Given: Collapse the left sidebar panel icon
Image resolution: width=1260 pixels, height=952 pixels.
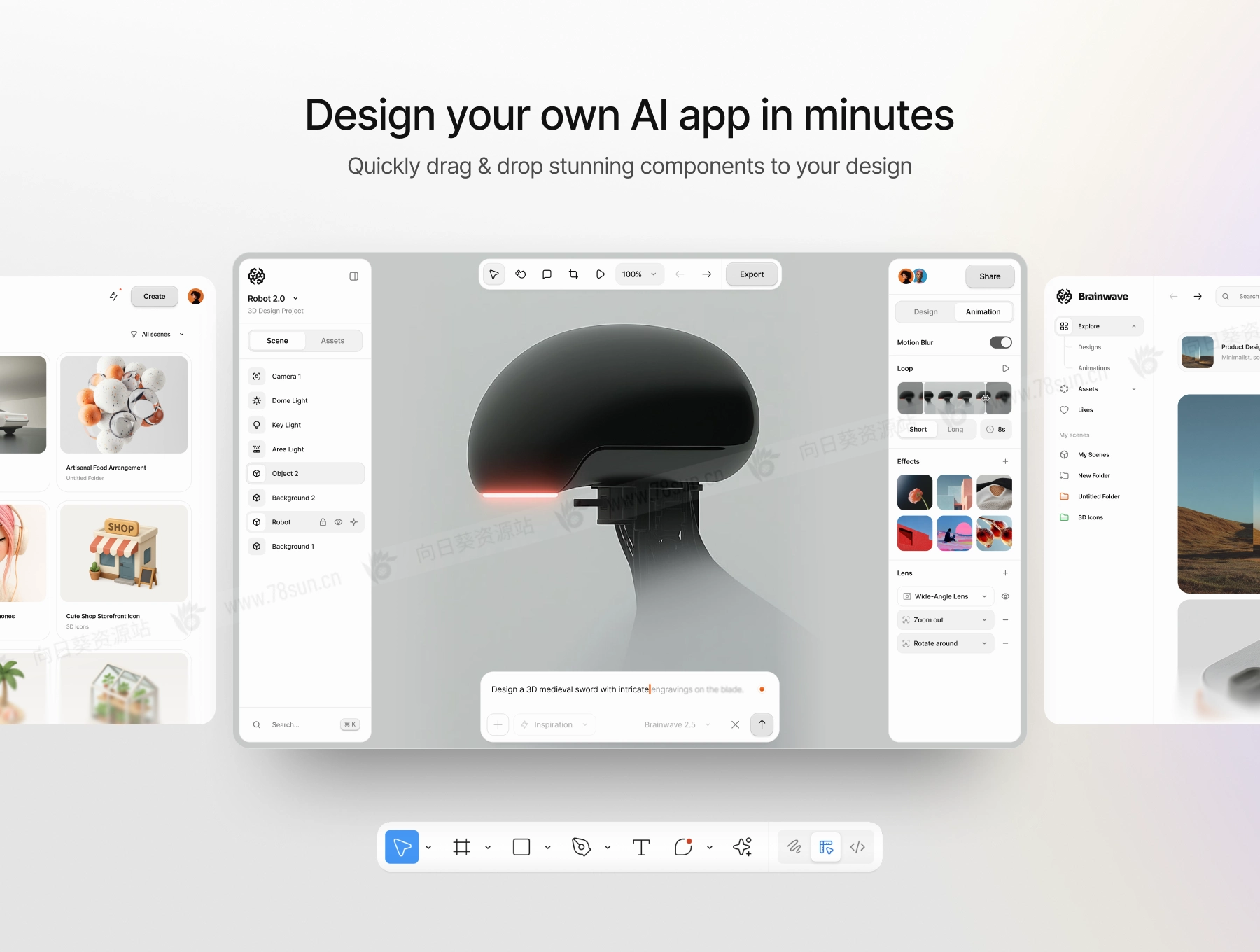Looking at the screenshot, I should pyautogui.click(x=353, y=276).
